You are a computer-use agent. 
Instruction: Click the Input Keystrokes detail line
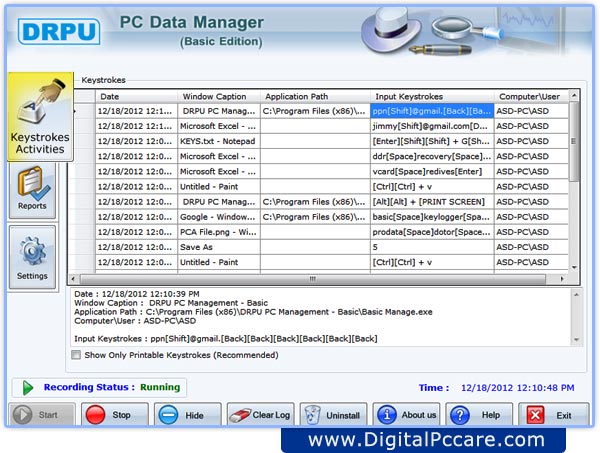click(226, 339)
